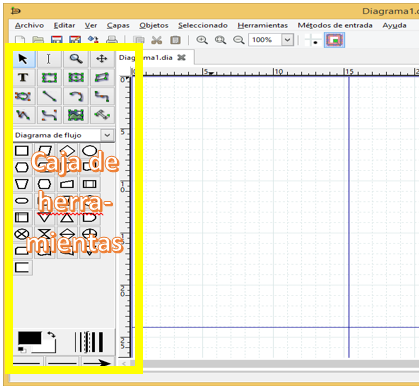This screenshot has width=419, height=386.
Task: Choose the Arc drawing tool
Action: pyautogui.click(x=76, y=97)
